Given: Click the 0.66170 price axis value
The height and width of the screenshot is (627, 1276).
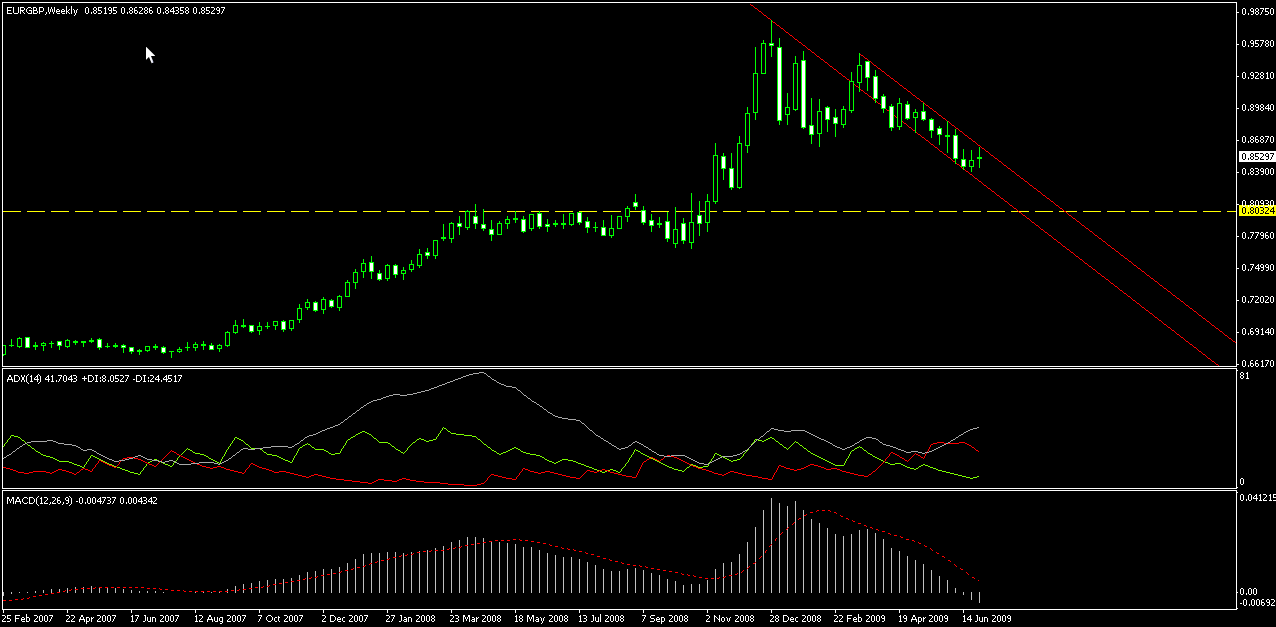Looking at the screenshot, I should pyautogui.click(x=1256, y=363).
